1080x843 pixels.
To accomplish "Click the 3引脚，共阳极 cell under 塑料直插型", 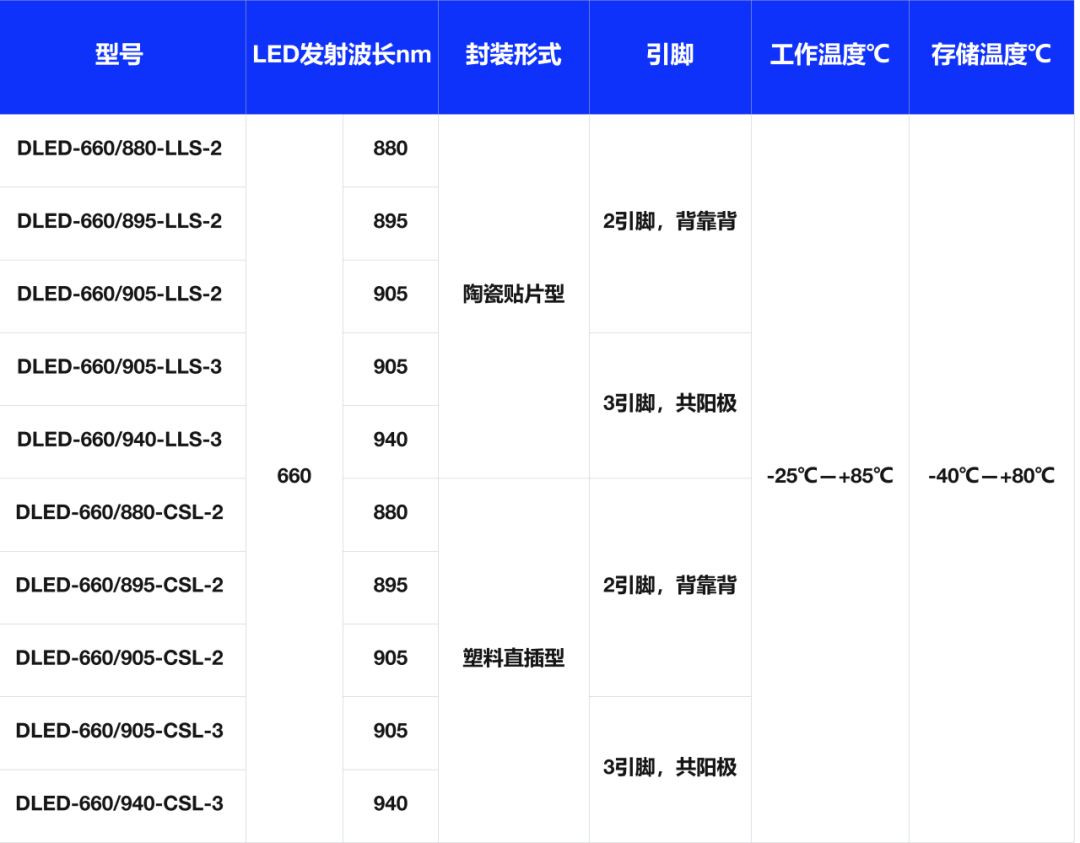I will [670, 768].
